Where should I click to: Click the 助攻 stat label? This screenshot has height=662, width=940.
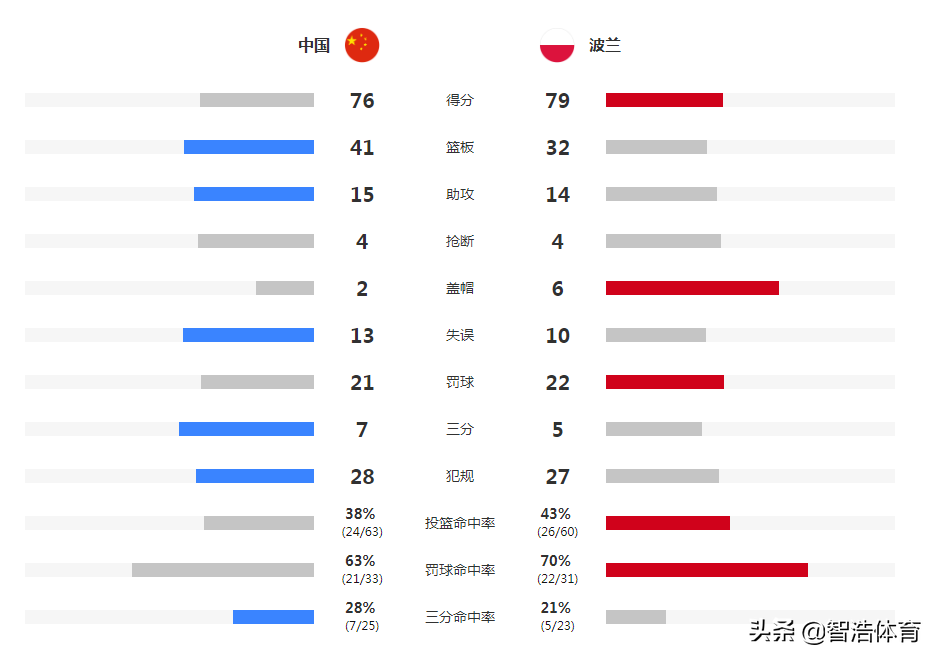point(460,194)
